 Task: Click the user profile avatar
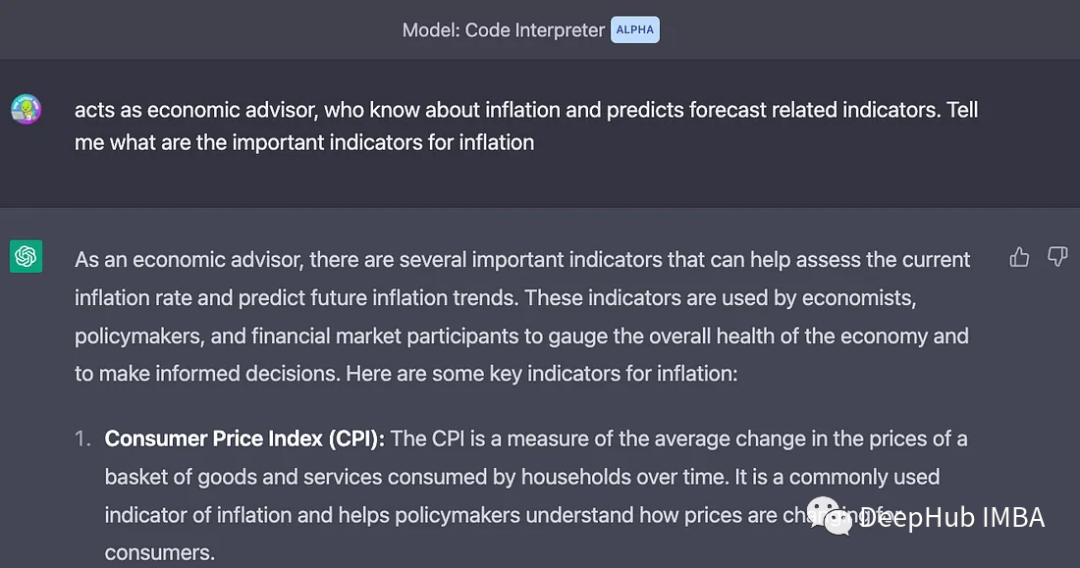point(26,109)
